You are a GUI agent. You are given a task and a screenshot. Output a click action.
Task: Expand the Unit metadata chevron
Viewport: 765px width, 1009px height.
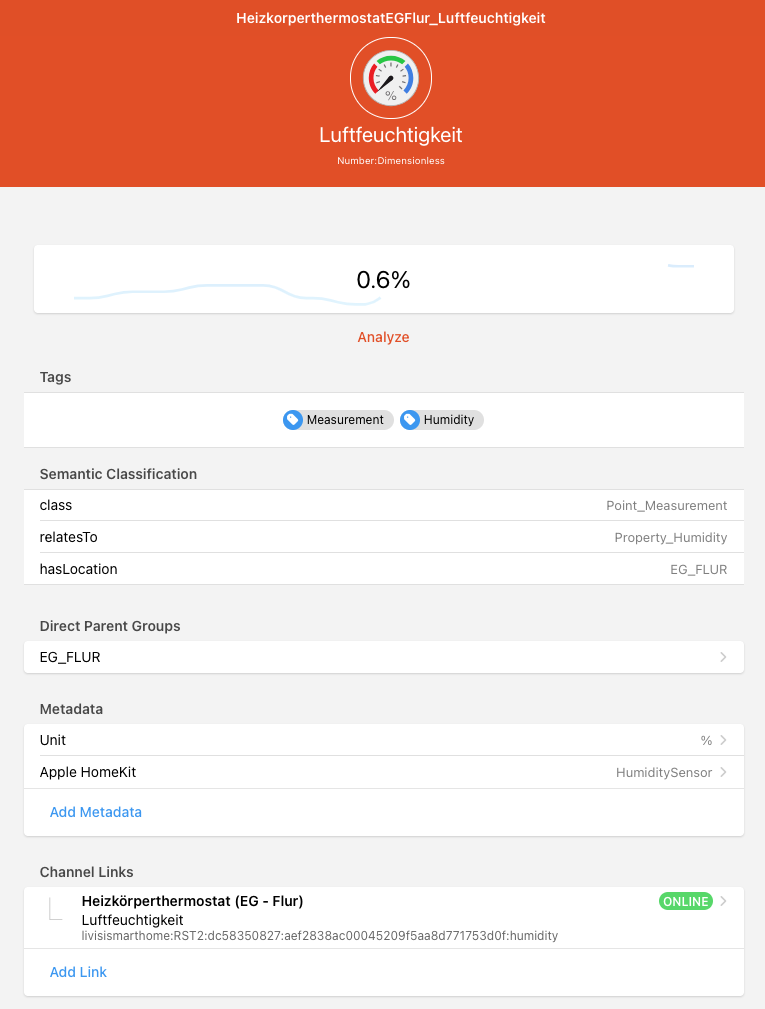pos(723,740)
